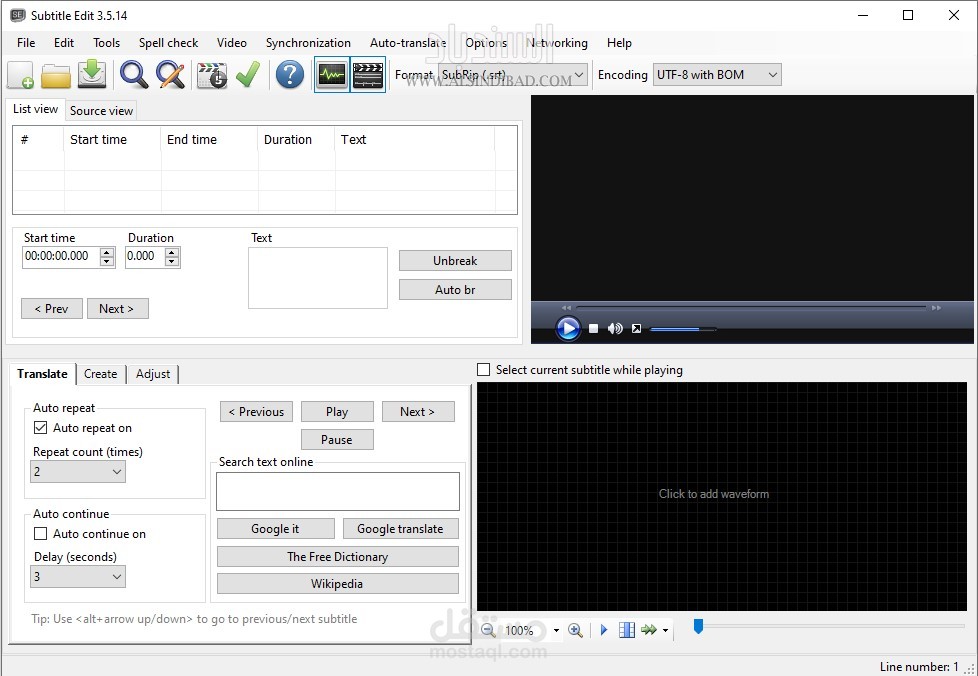The height and width of the screenshot is (676, 978).
Task: Switch to the Source view tab
Action: point(100,110)
